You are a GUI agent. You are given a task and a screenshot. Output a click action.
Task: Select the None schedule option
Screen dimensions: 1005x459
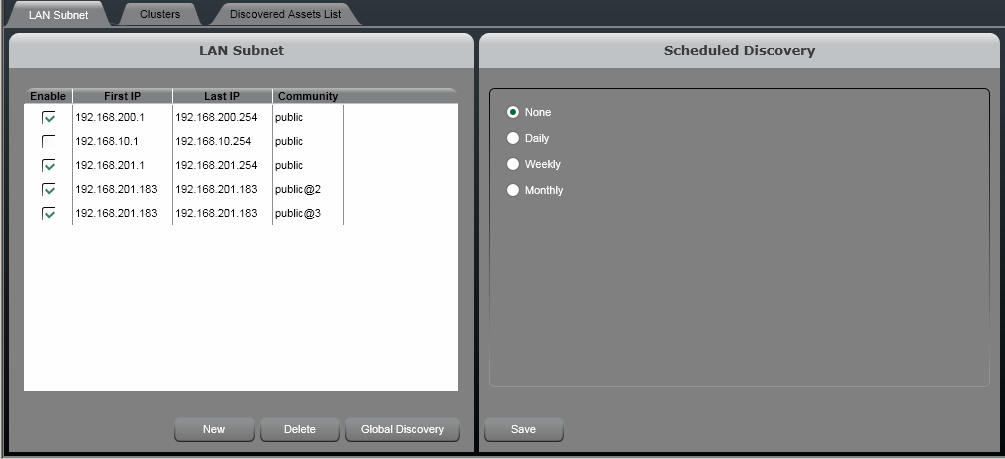[x=514, y=112]
